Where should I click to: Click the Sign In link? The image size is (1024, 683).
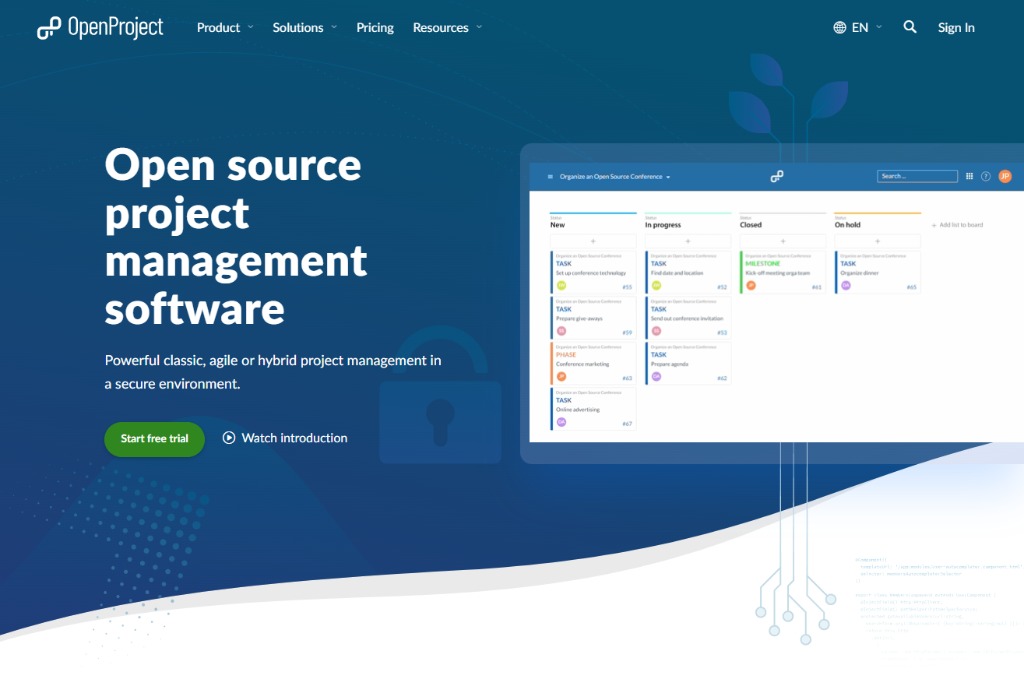956,27
